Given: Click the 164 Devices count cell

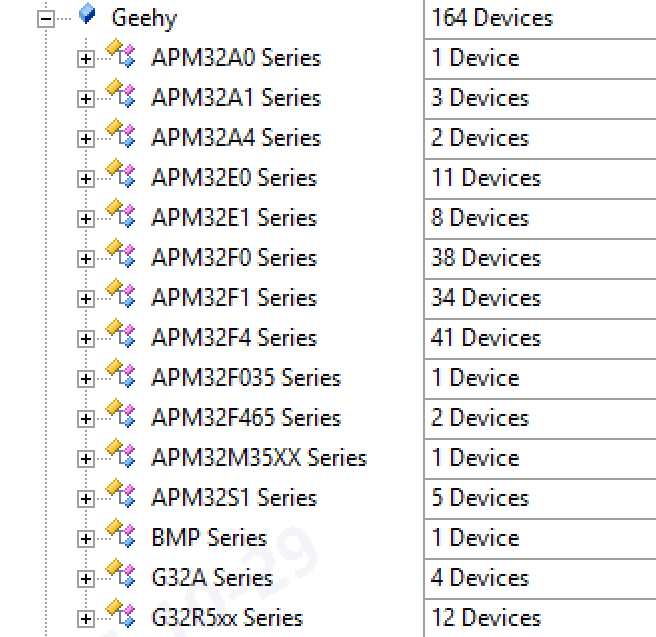Looking at the screenshot, I should pyautogui.click(x=491, y=18).
